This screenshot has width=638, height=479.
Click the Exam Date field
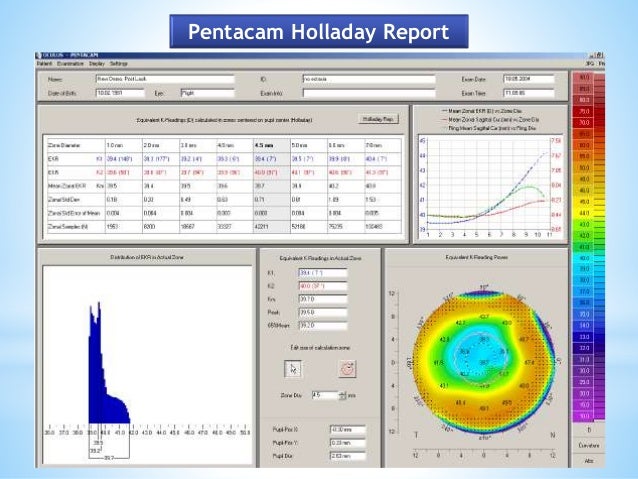(529, 79)
